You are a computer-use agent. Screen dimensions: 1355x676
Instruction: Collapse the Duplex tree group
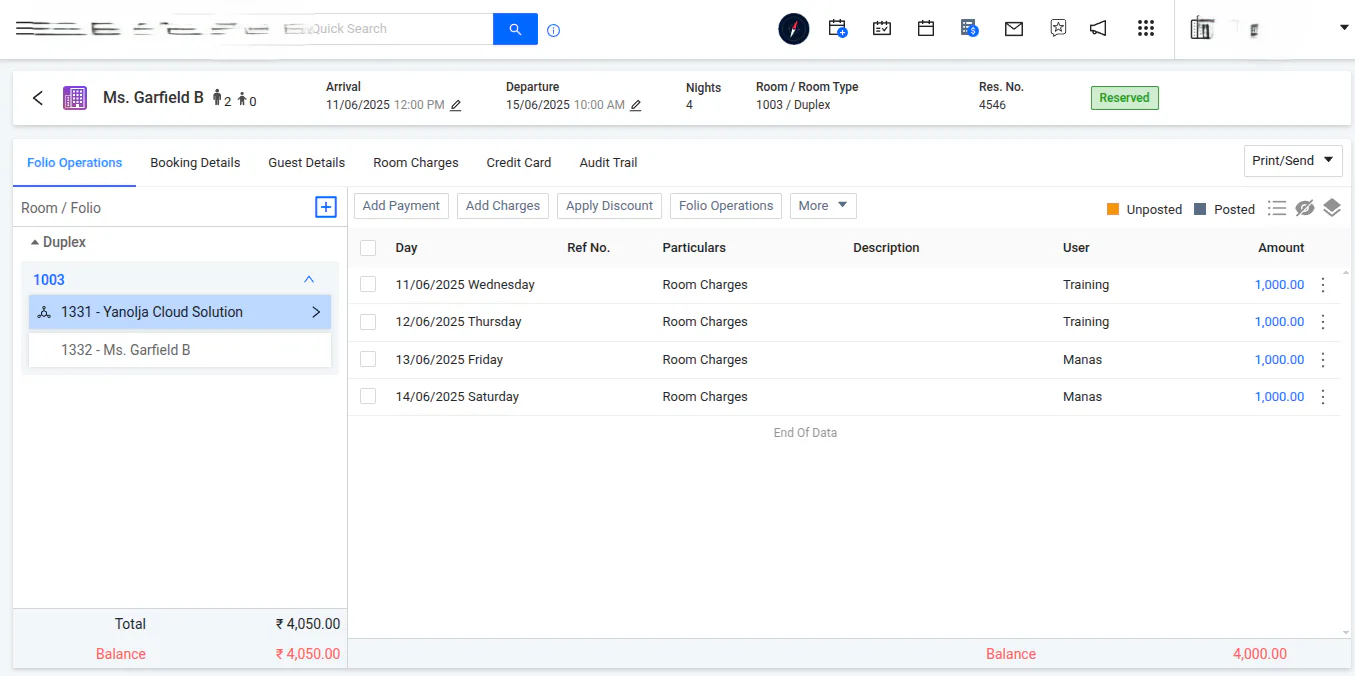35,242
